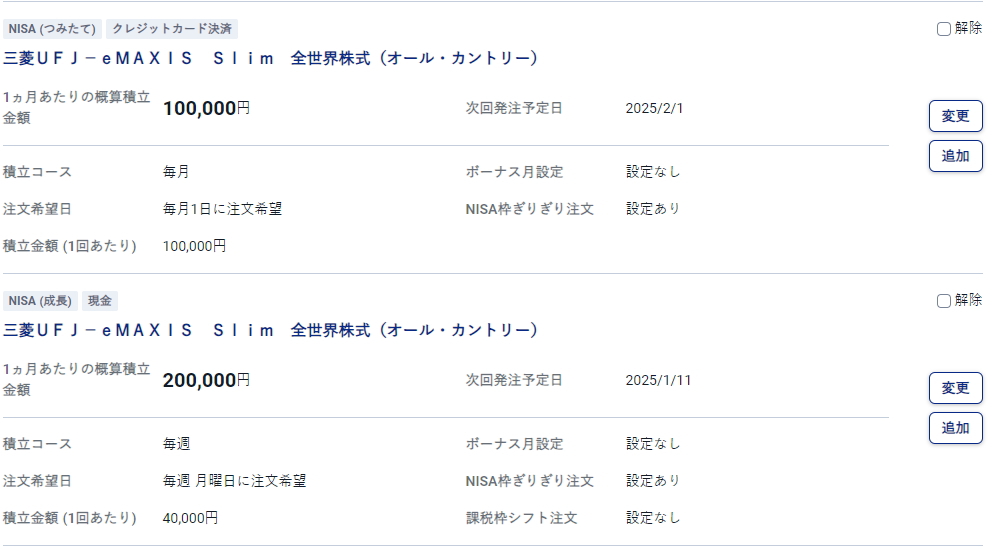Click the 課税枠シフト注文 label

pyautogui.click(x=521, y=518)
